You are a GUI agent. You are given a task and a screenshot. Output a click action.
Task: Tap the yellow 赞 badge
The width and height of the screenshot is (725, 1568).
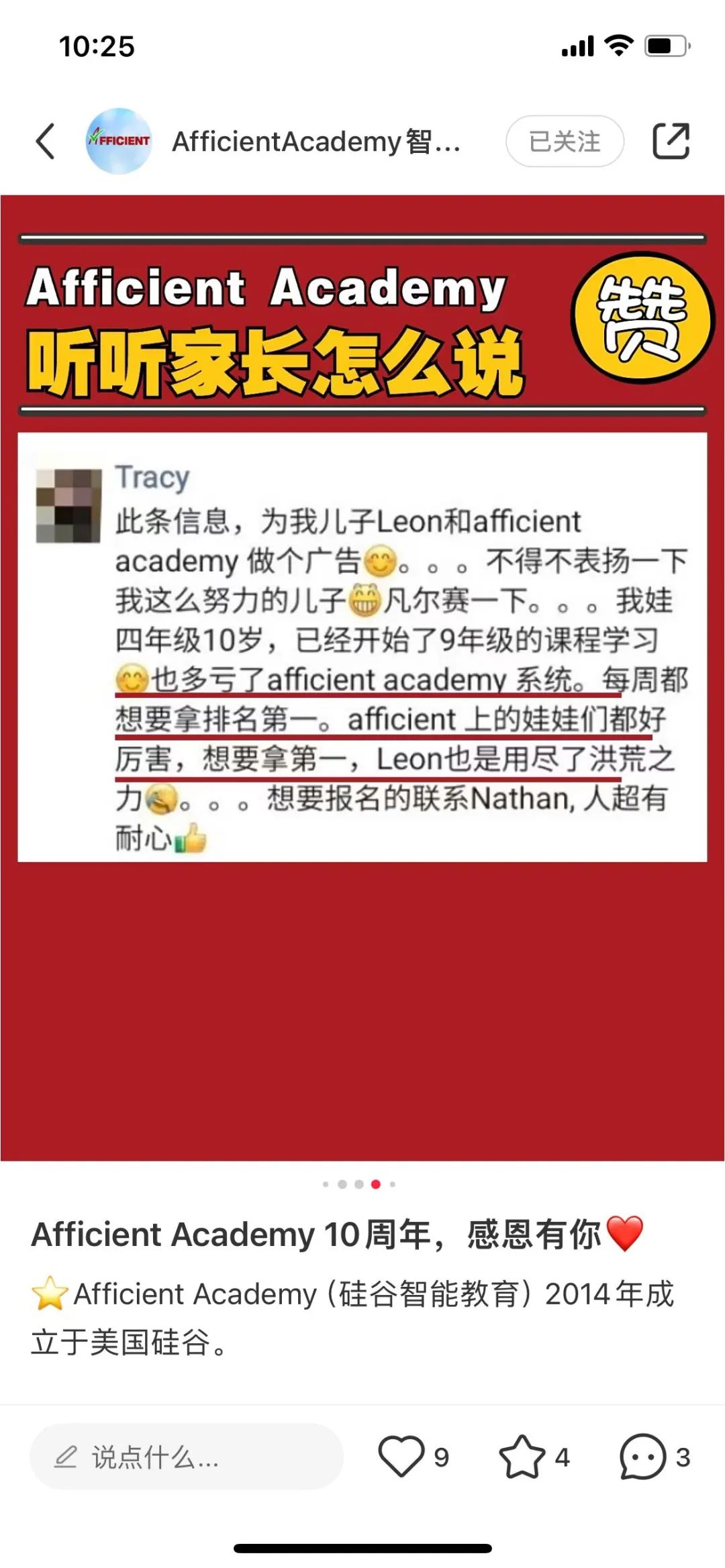pyautogui.click(x=642, y=318)
